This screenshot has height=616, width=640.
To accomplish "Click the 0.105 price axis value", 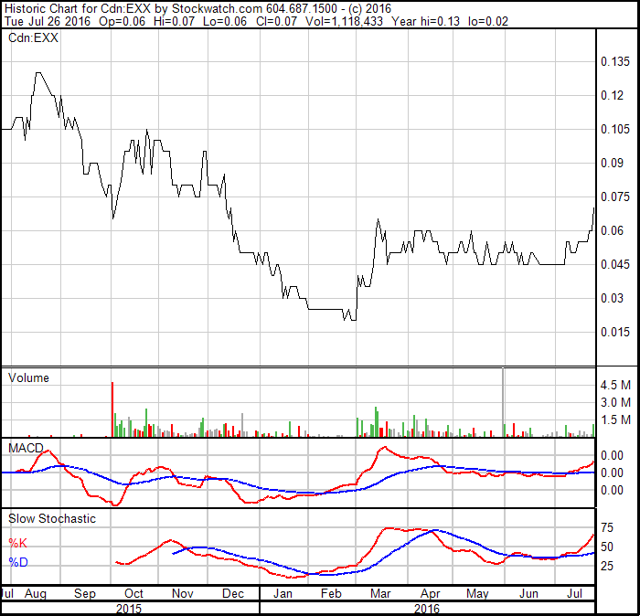I will pyautogui.click(x=615, y=129).
